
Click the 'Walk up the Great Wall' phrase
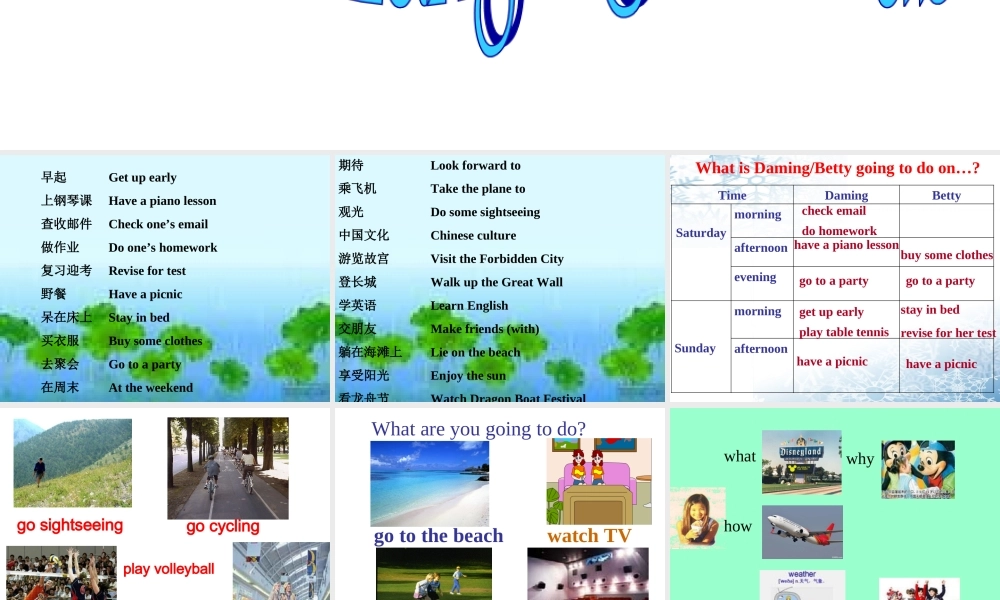coord(496,282)
